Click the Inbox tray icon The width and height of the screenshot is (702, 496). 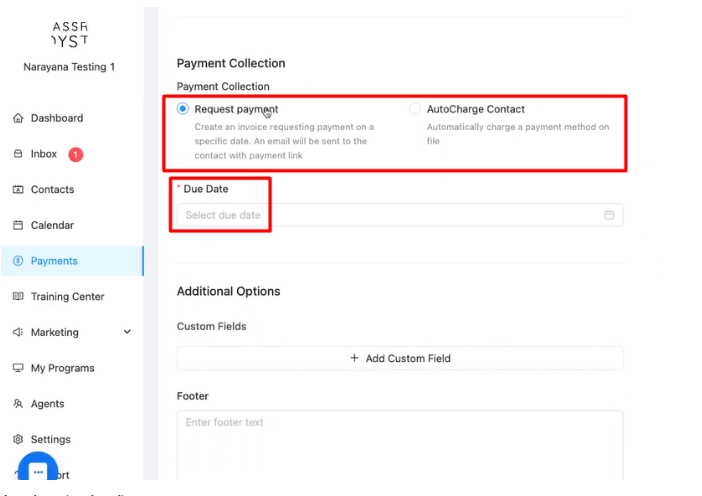(x=18, y=154)
